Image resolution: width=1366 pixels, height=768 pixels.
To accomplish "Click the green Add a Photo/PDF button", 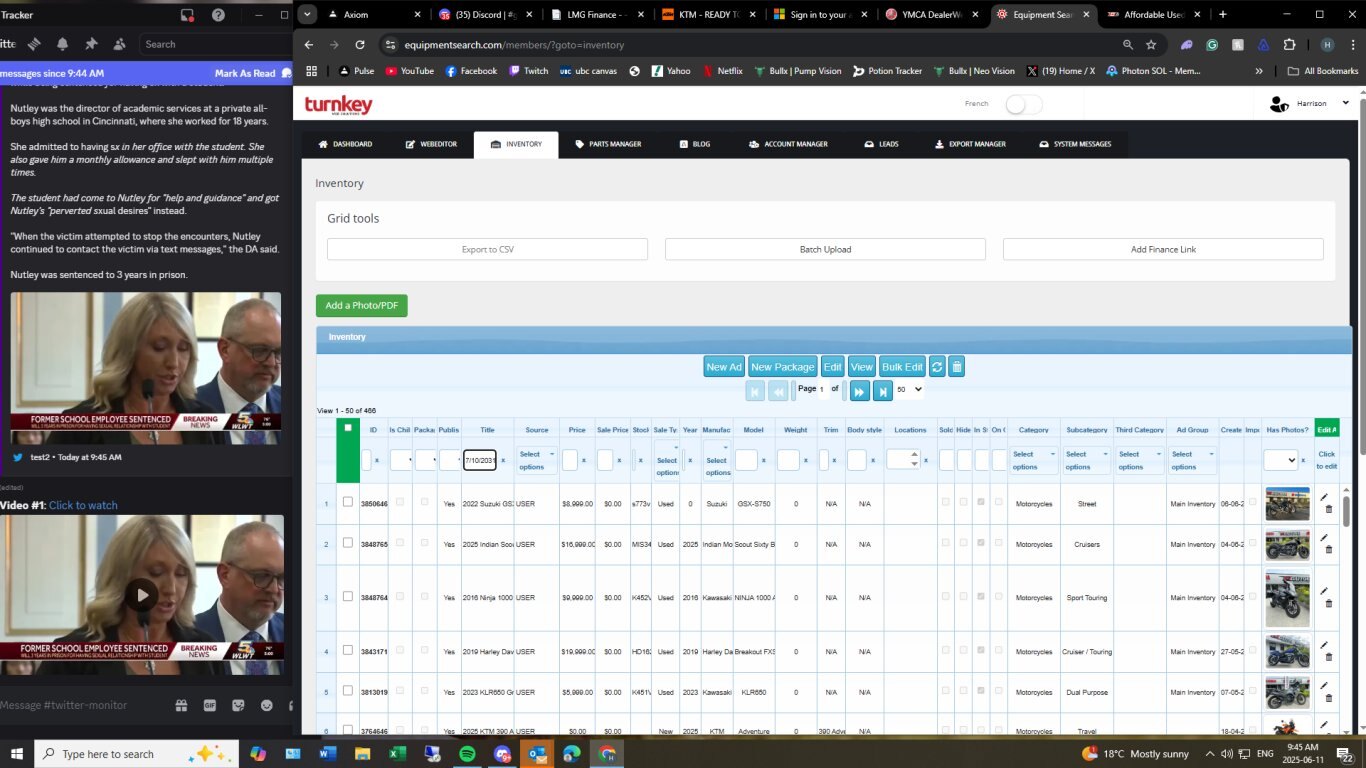I will pos(362,305).
